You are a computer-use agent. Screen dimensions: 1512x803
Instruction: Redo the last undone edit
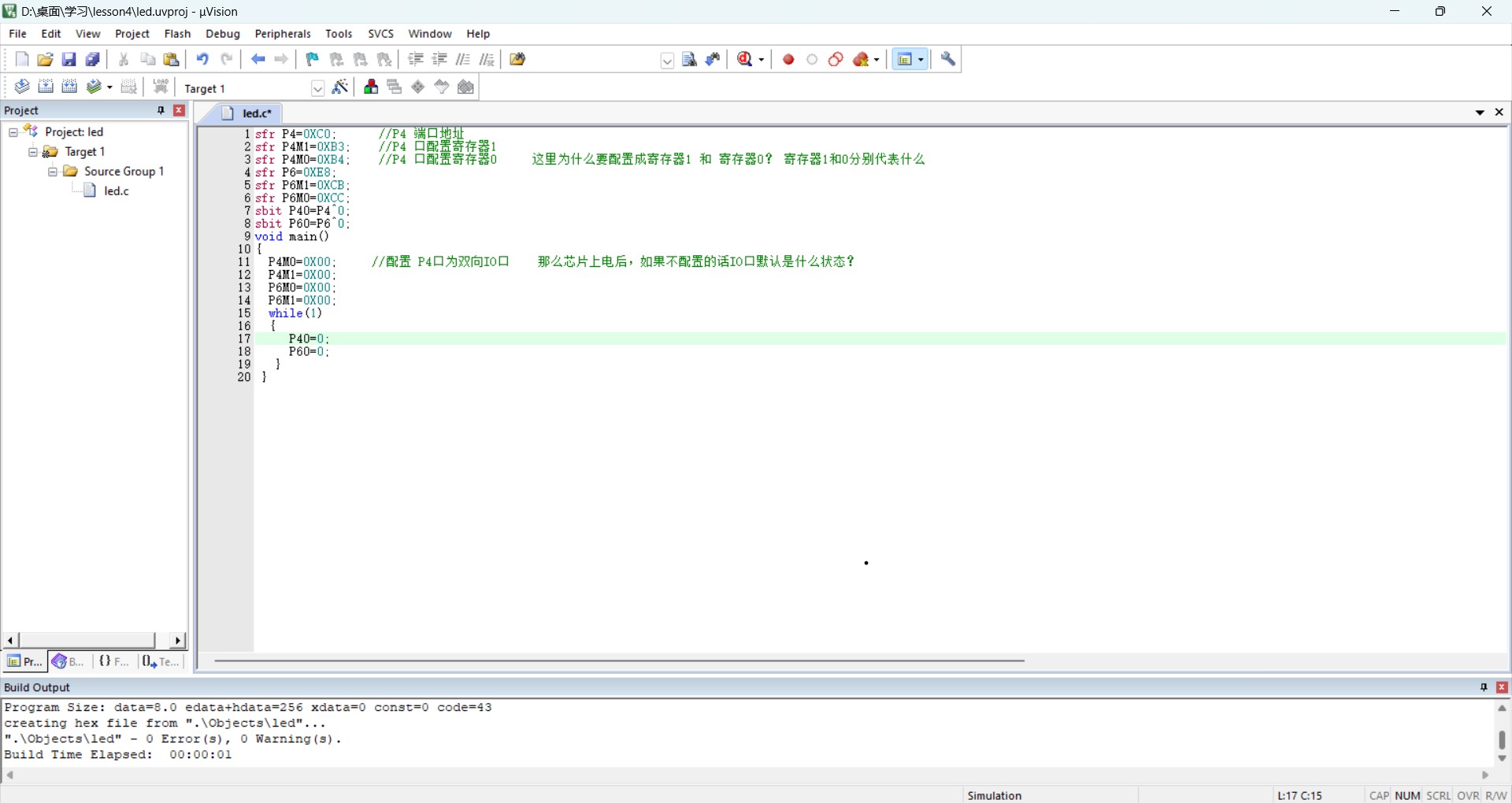pyautogui.click(x=227, y=59)
